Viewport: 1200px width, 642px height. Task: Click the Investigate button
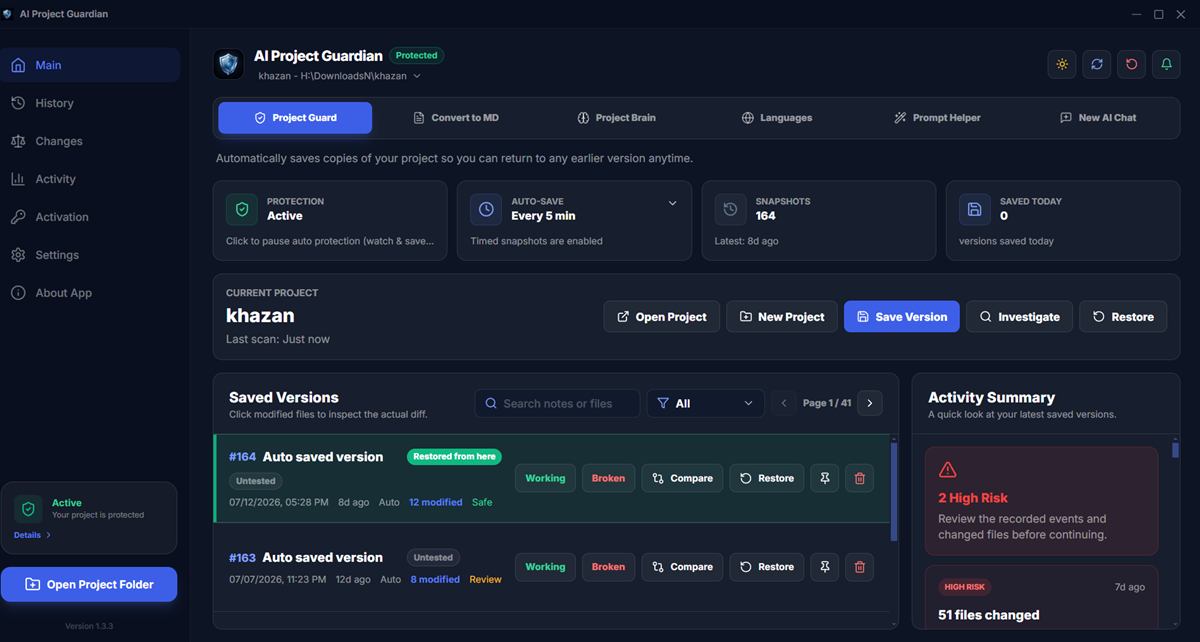1019,317
